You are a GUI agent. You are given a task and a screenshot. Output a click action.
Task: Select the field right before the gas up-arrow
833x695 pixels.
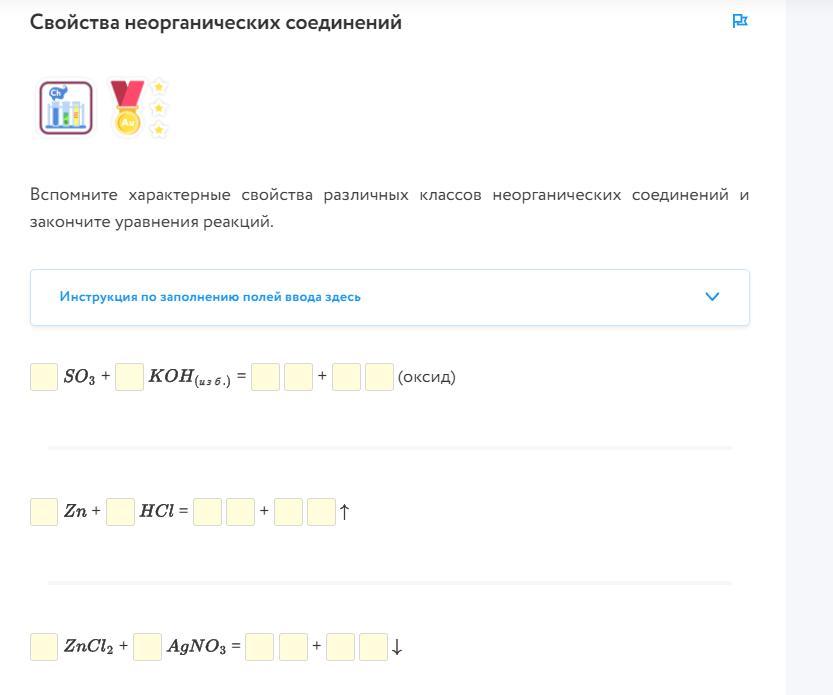point(321,512)
